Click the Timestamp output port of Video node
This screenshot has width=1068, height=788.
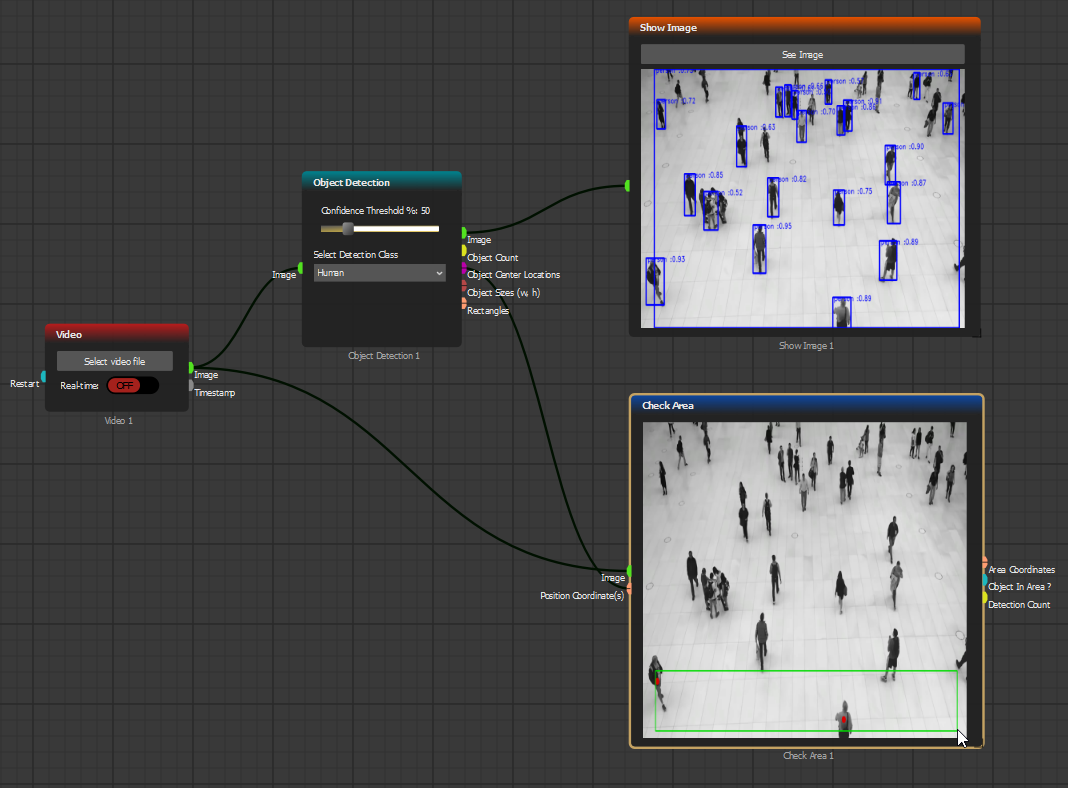point(191,385)
